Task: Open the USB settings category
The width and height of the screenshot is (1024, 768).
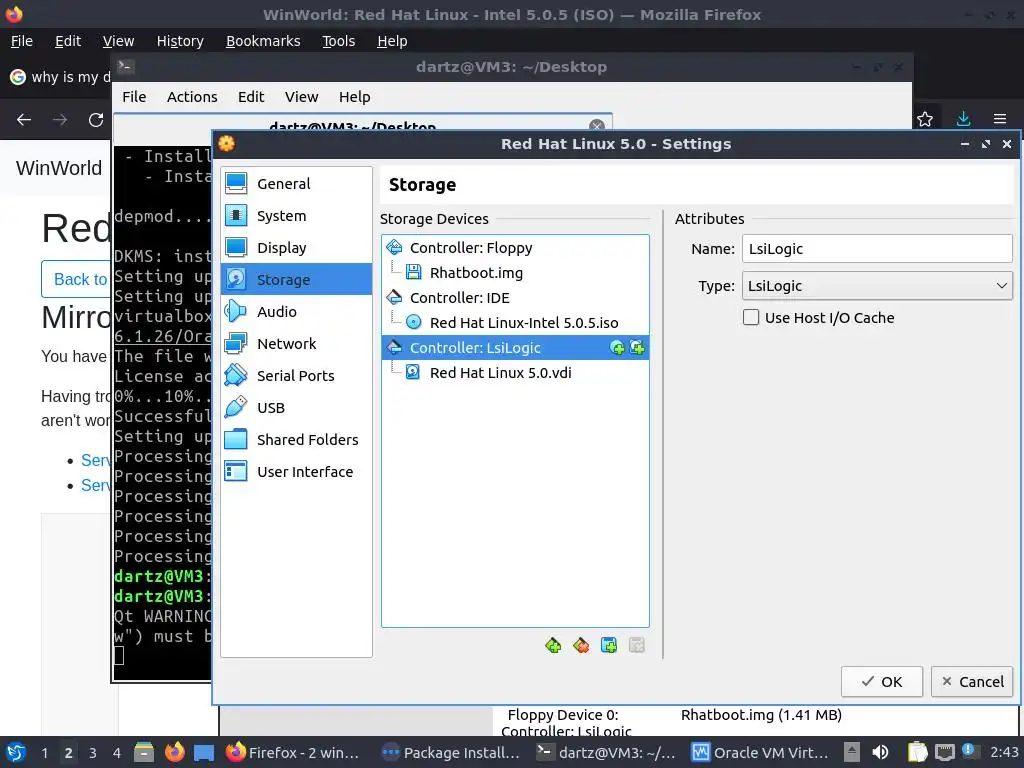Action: (296, 408)
